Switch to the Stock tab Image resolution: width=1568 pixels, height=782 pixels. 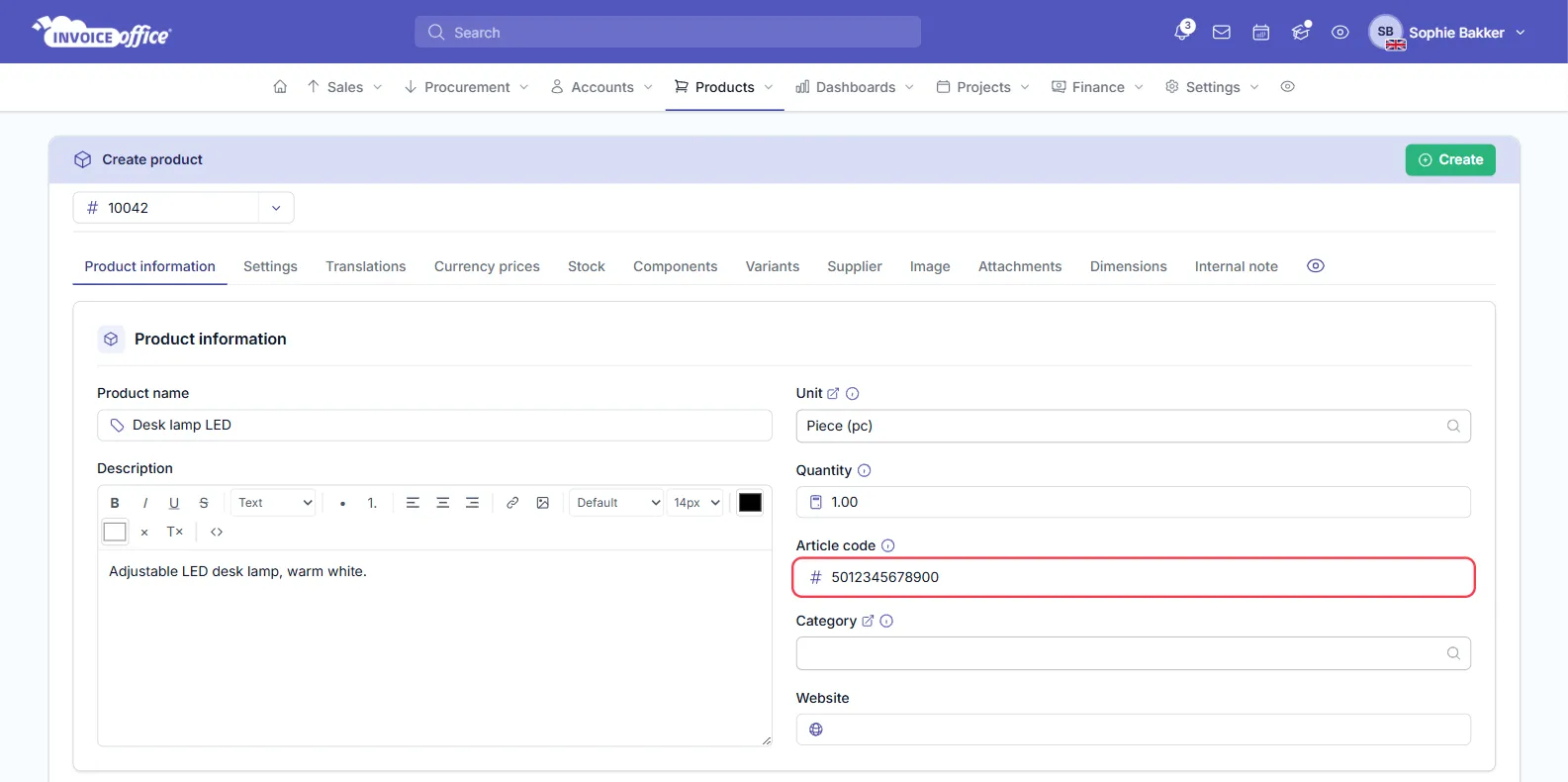587,266
